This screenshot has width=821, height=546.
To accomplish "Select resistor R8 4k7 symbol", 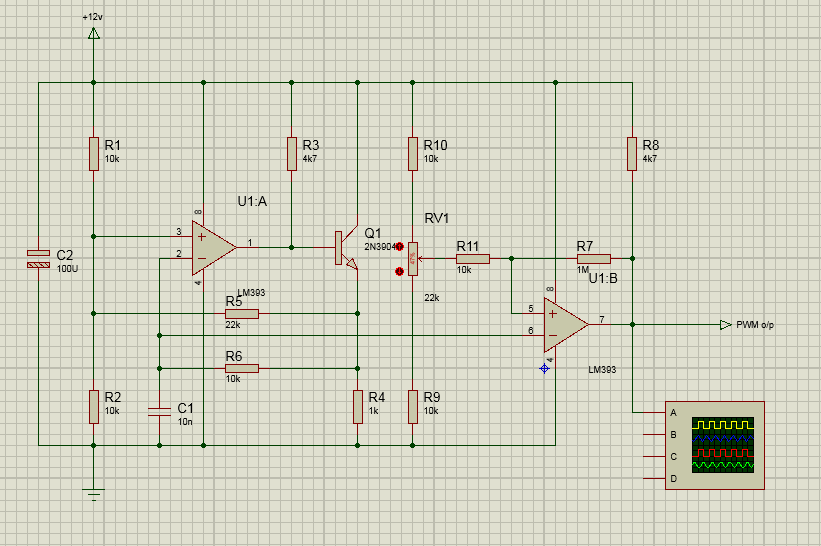I will pos(632,154).
